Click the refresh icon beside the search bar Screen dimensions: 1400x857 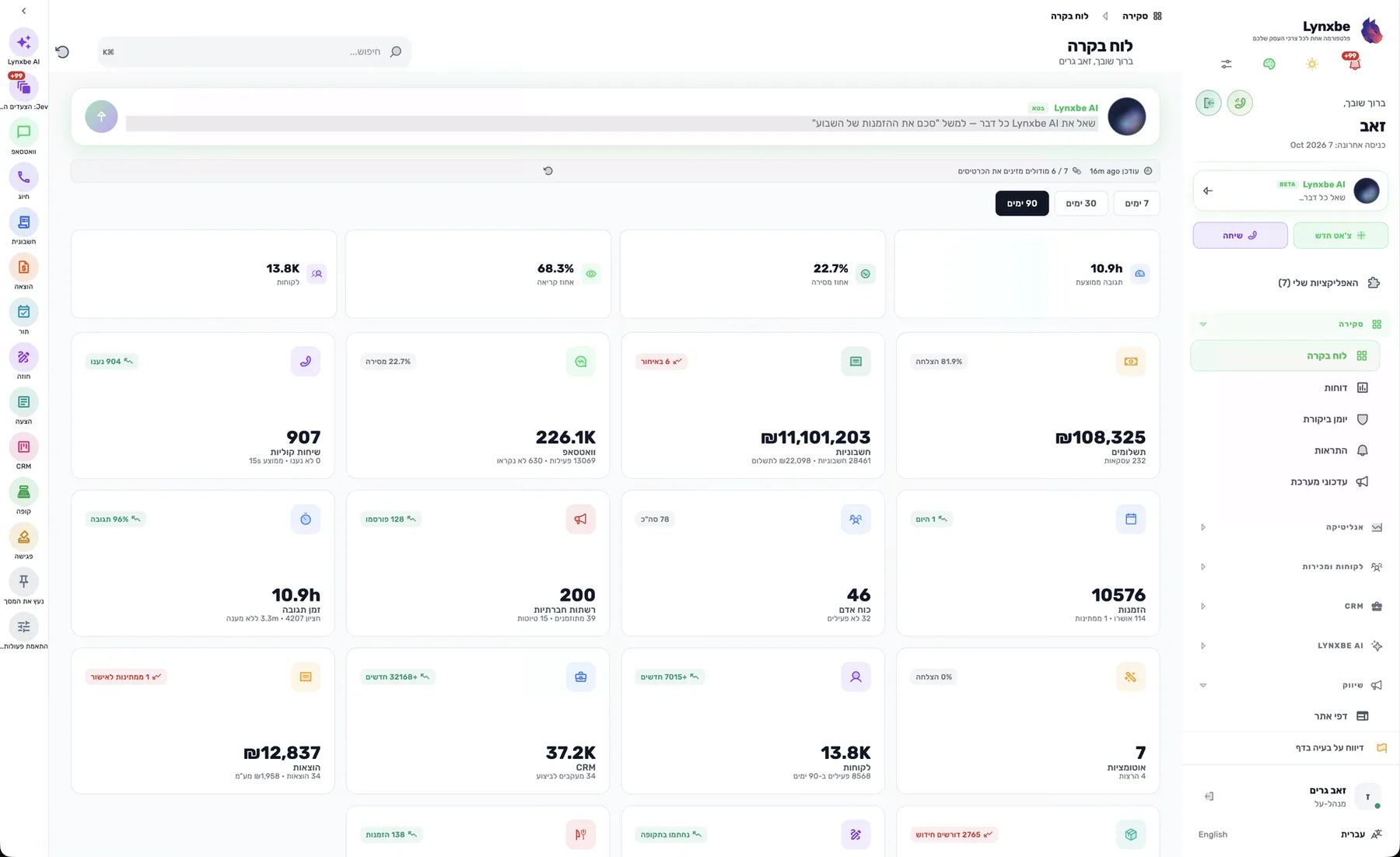tap(63, 51)
